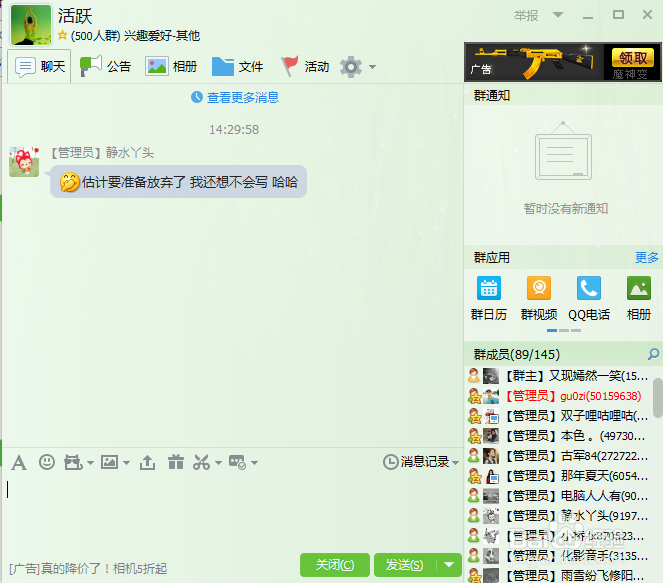Select member 【管理员】gu0zi(50159638)
Screen dimensions: 663x583
[x=559, y=396]
